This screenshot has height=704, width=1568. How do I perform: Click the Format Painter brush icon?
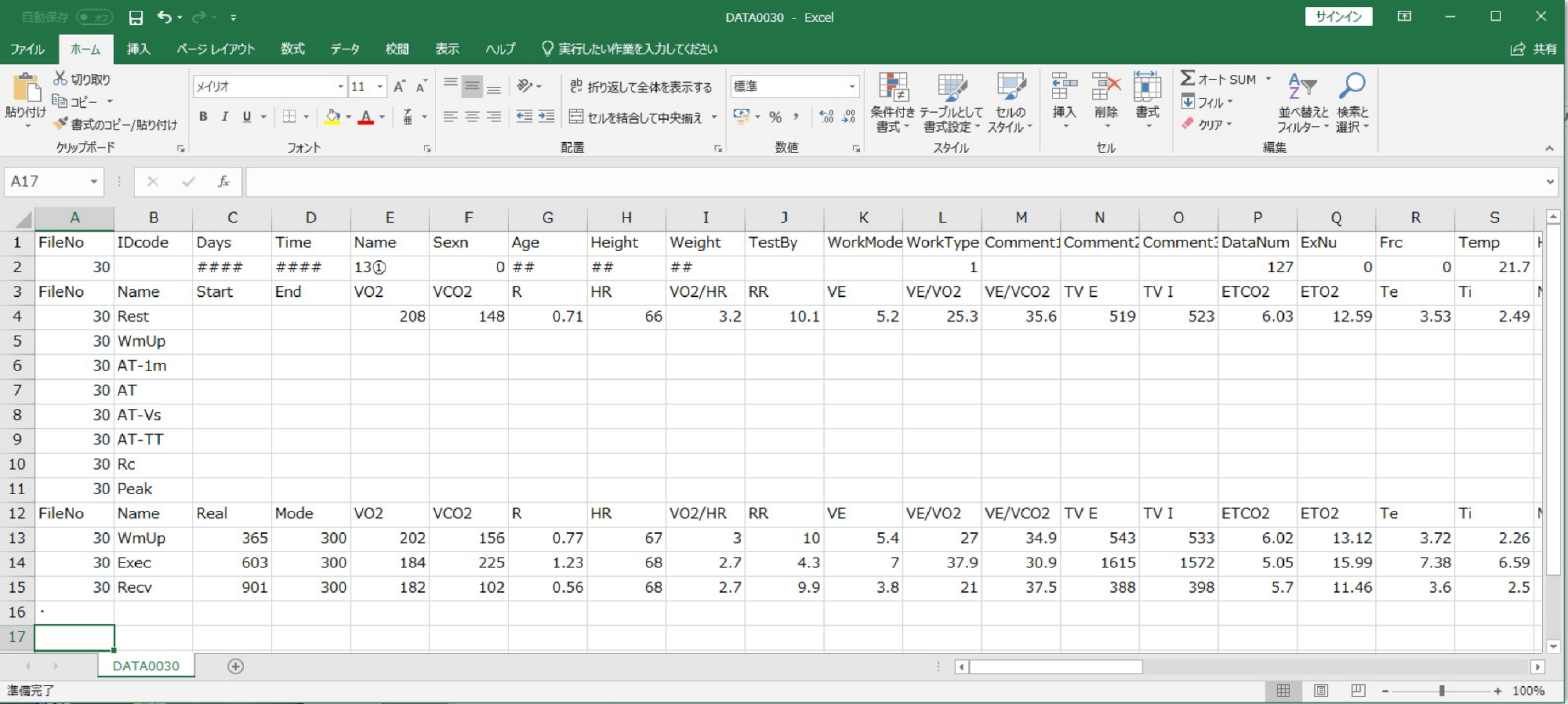click(x=61, y=124)
